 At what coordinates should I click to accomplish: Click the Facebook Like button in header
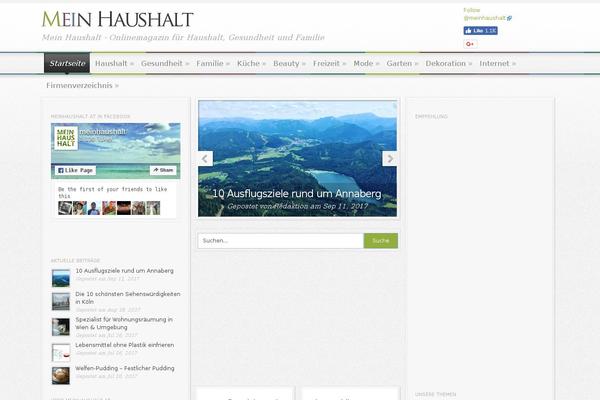tap(480, 31)
